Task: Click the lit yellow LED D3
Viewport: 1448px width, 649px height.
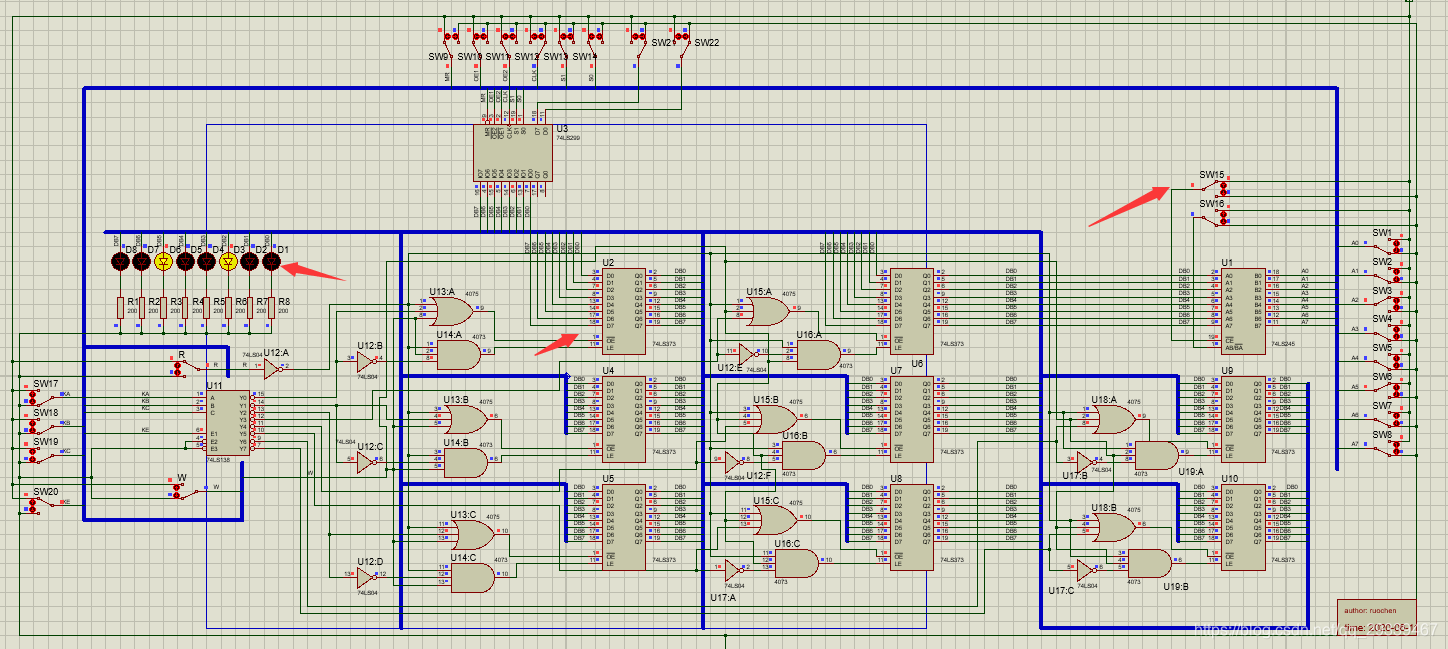Action: coord(228,262)
